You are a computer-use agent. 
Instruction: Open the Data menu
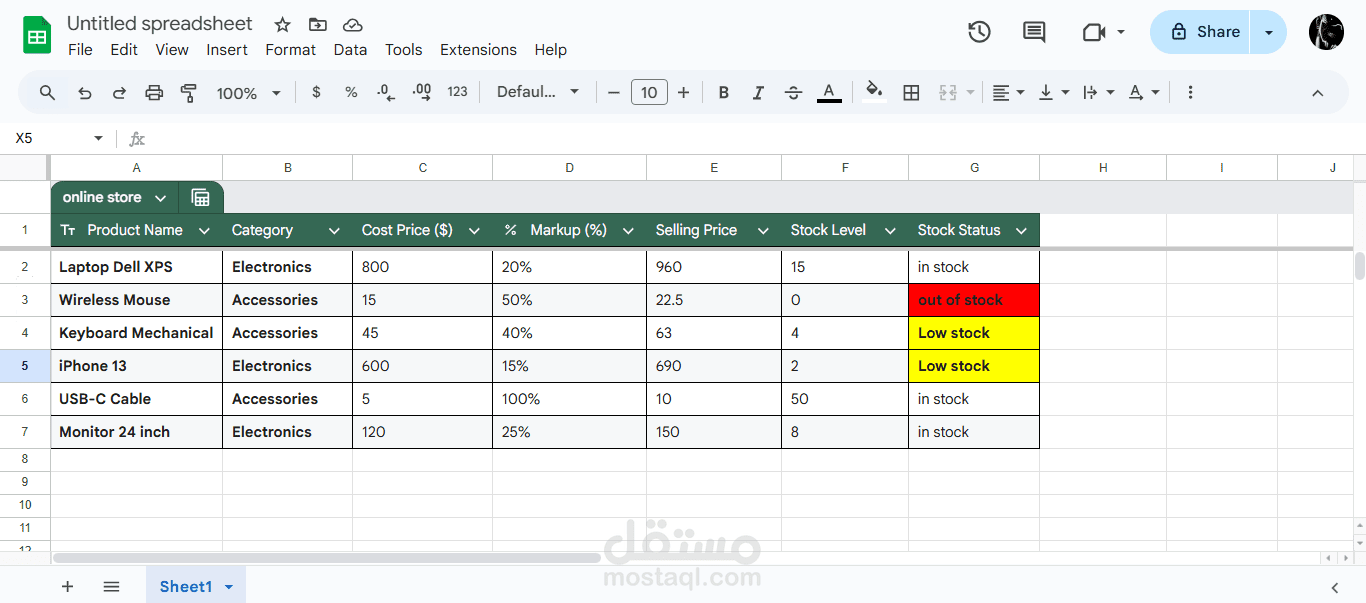click(x=350, y=49)
